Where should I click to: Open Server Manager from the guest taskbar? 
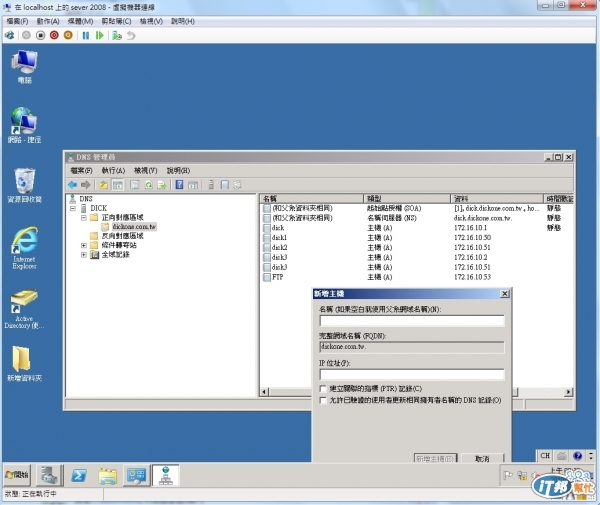tap(49, 476)
